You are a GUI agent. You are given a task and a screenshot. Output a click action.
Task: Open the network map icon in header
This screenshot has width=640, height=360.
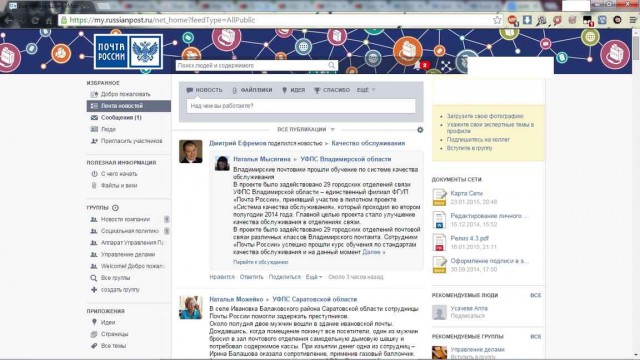tap(446, 66)
